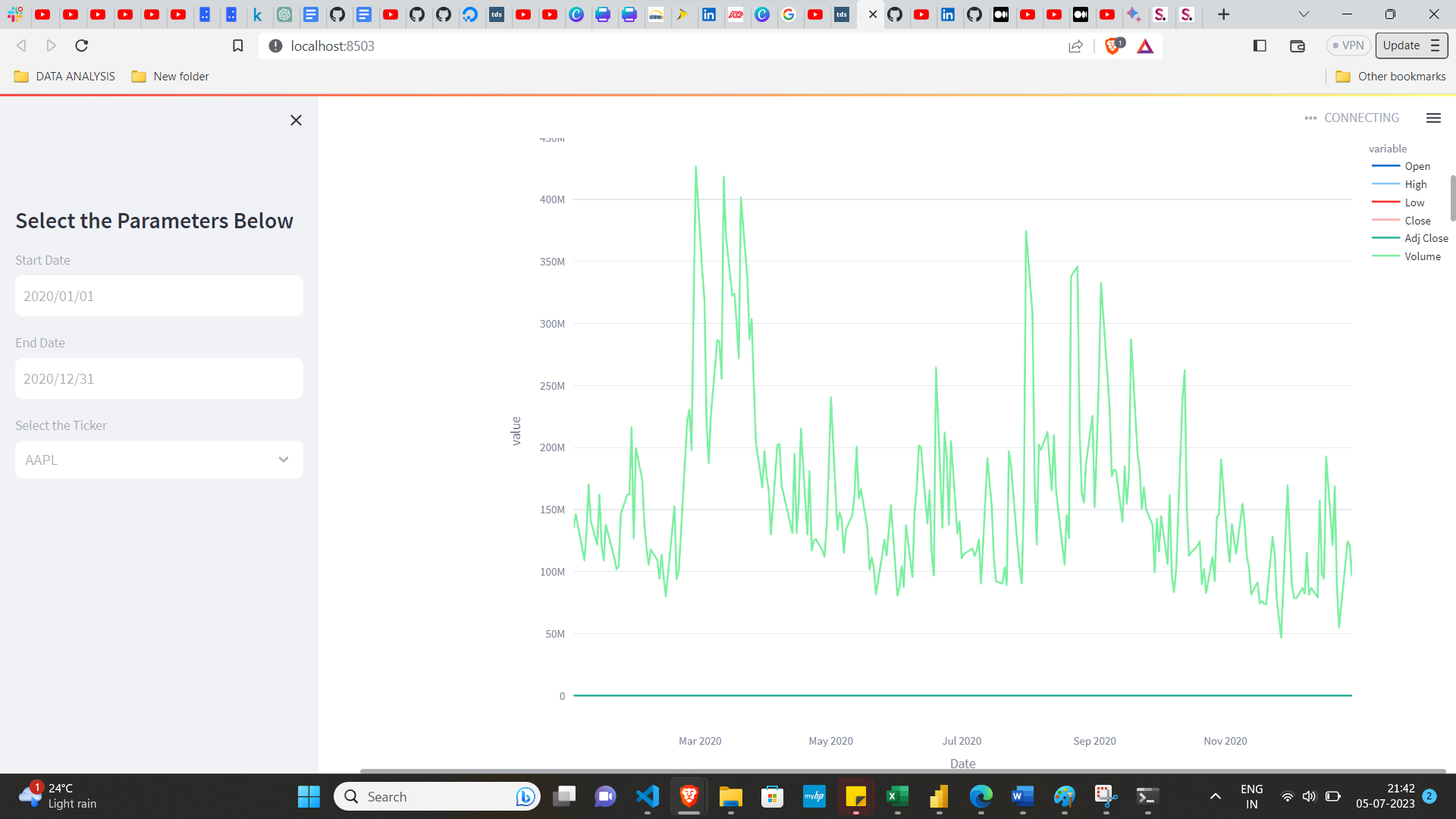Reload the localhost:8503 page
Viewport: 1456px width, 819px height.
tap(81, 45)
